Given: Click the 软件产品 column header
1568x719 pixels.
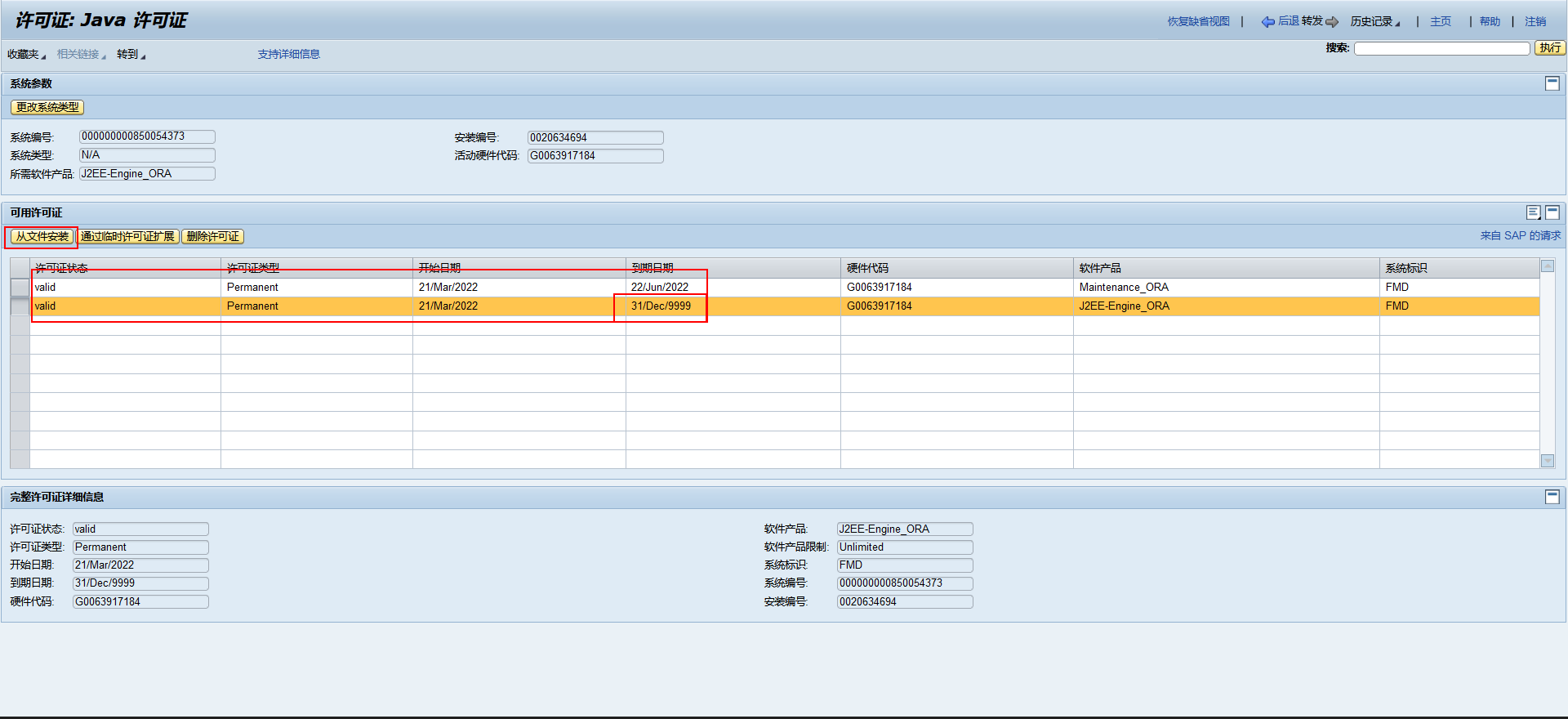Looking at the screenshot, I should 1227,268.
